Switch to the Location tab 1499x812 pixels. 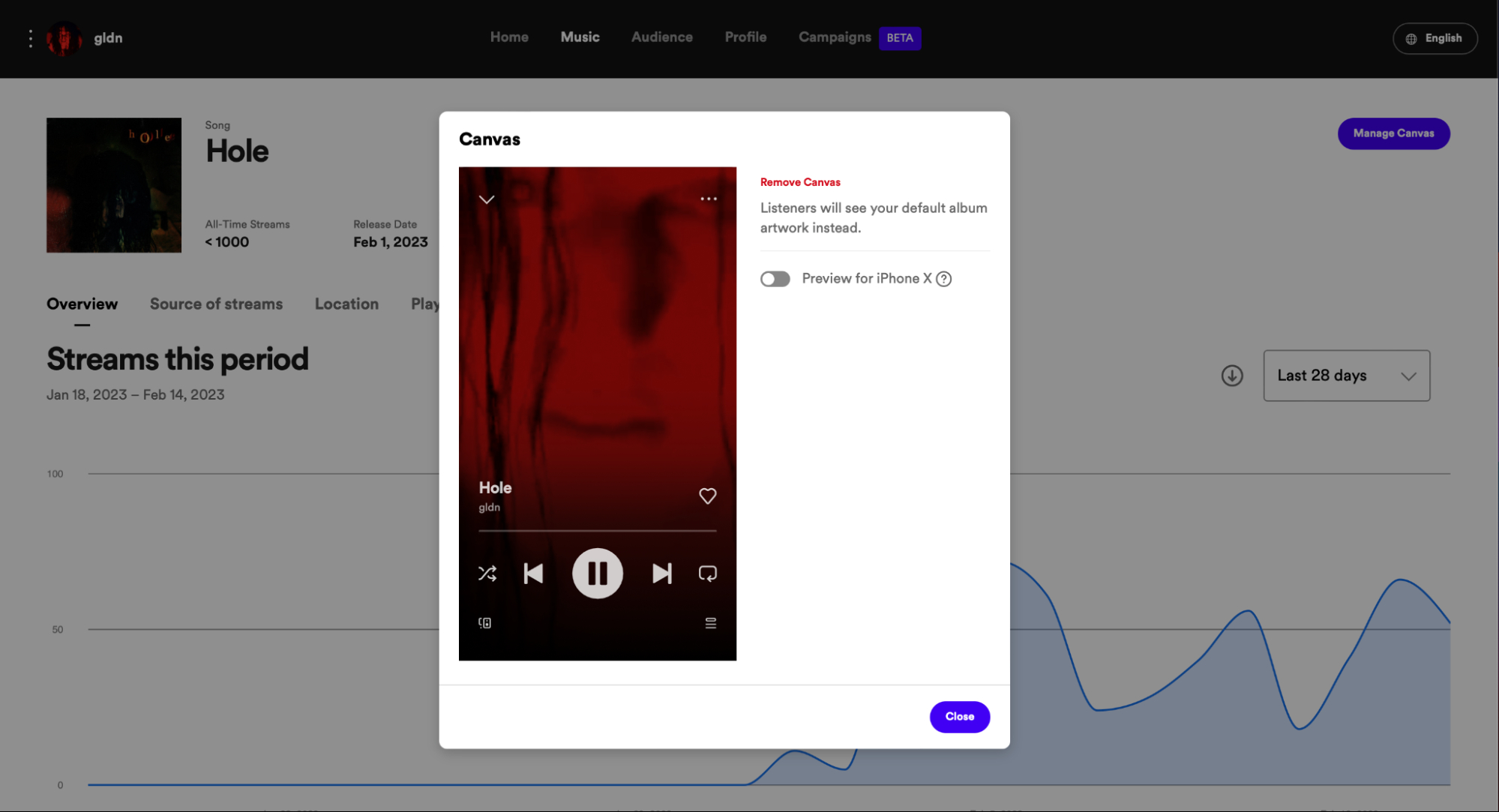(346, 304)
